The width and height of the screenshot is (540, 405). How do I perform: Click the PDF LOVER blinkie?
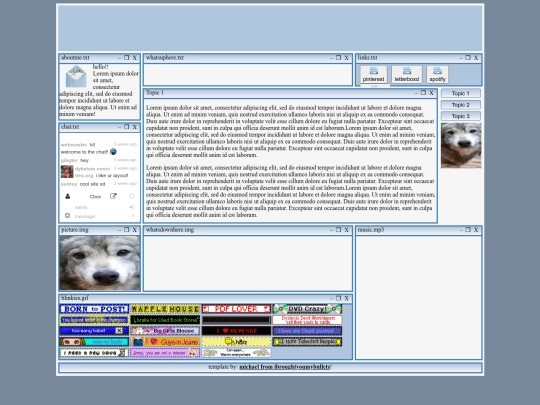click(x=236, y=309)
